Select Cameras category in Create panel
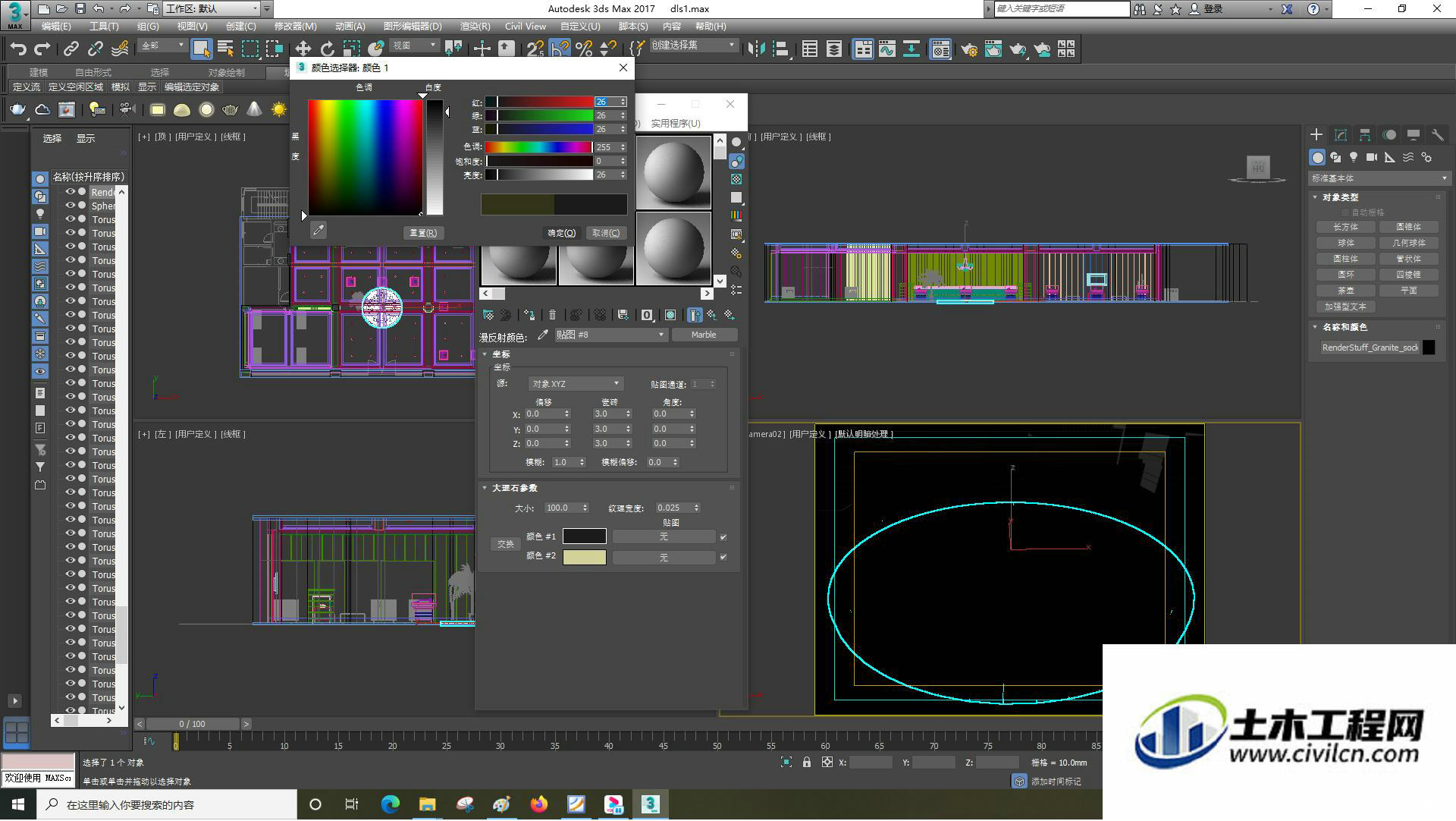This screenshot has width=1456, height=821. click(1372, 157)
